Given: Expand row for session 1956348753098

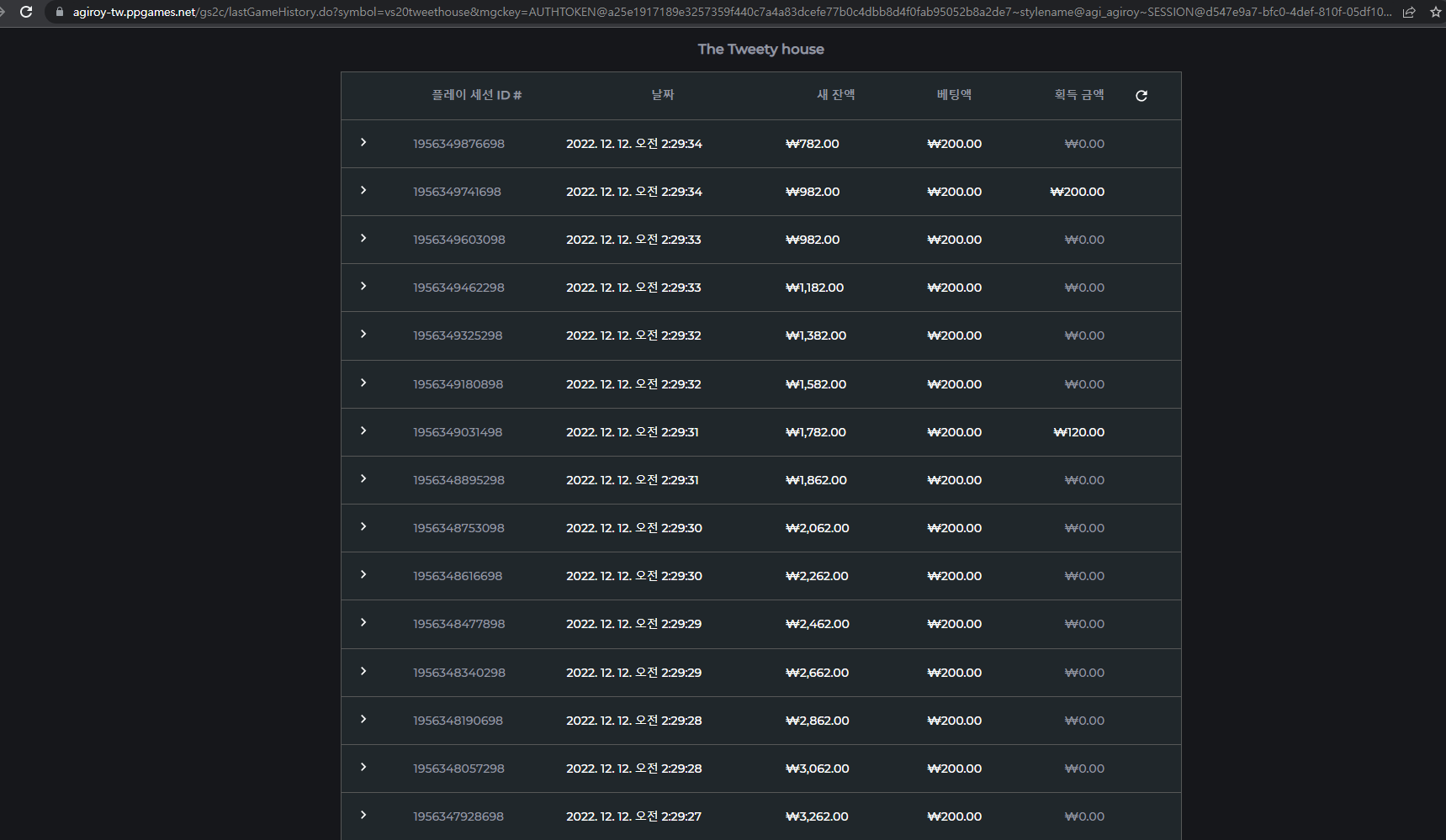Looking at the screenshot, I should point(363,526).
